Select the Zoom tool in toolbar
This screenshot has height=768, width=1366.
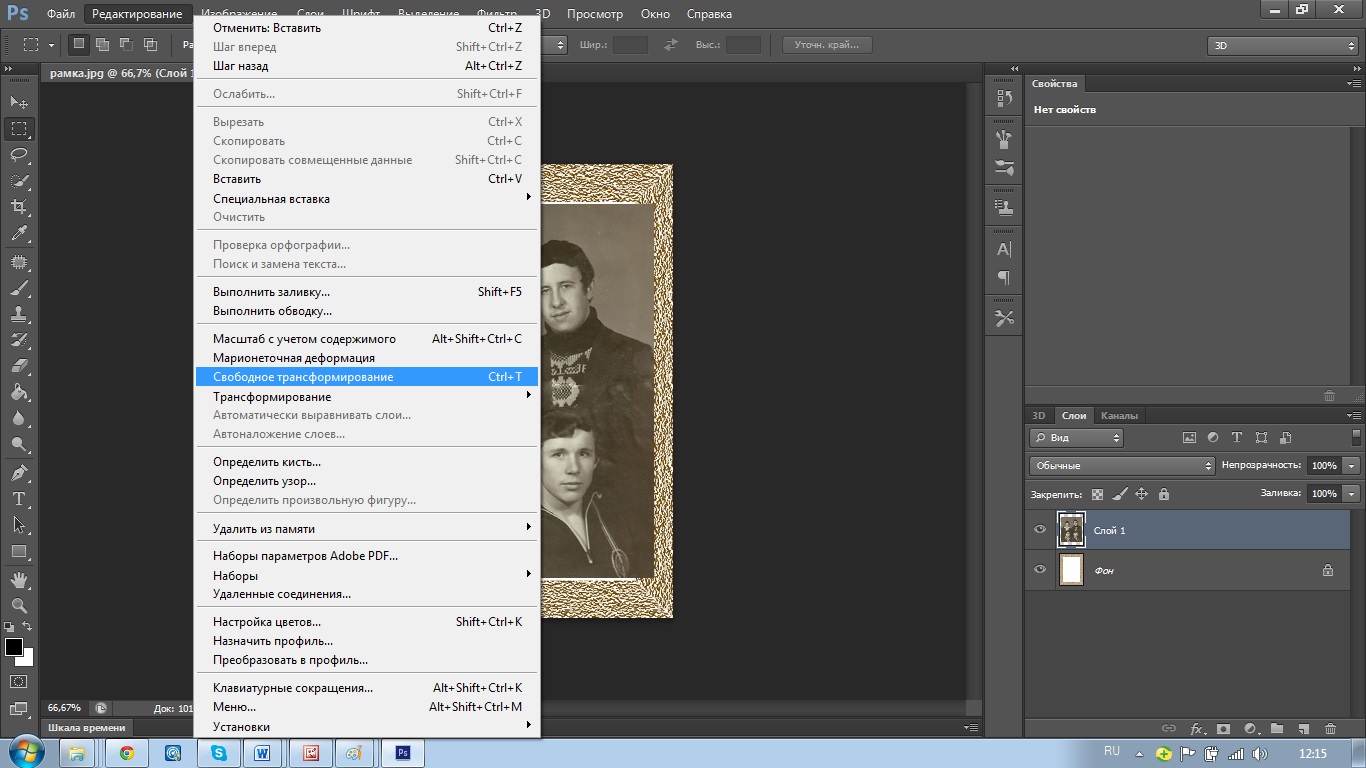click(x=19, y=606)
